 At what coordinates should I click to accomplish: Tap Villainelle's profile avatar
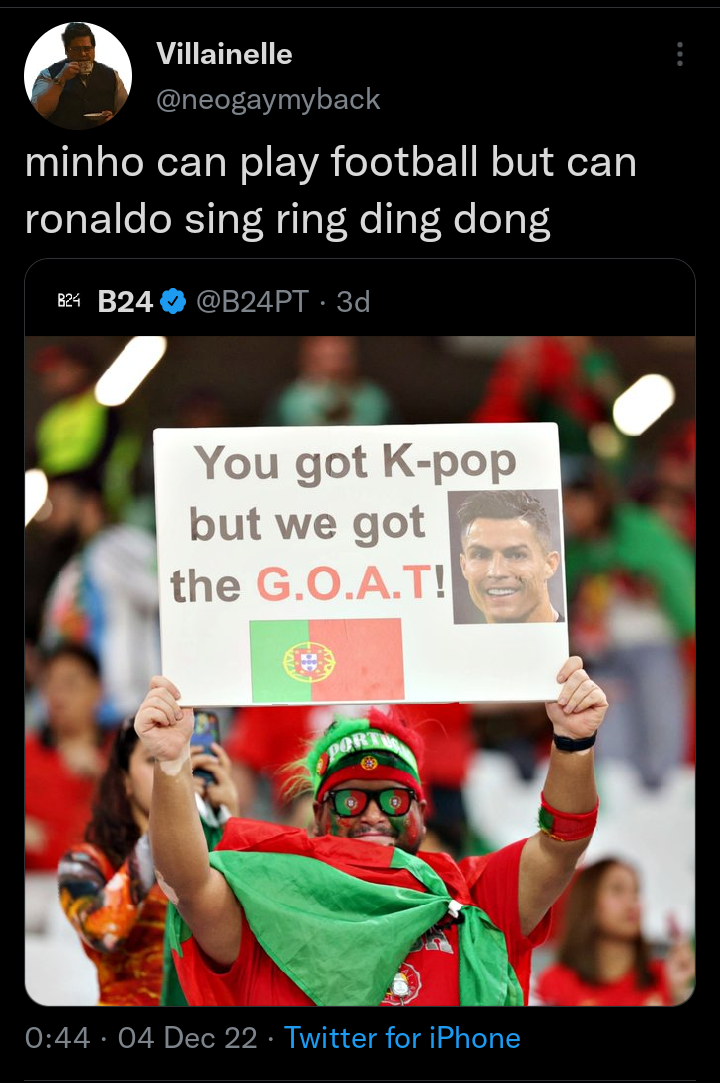click(77, 75)
